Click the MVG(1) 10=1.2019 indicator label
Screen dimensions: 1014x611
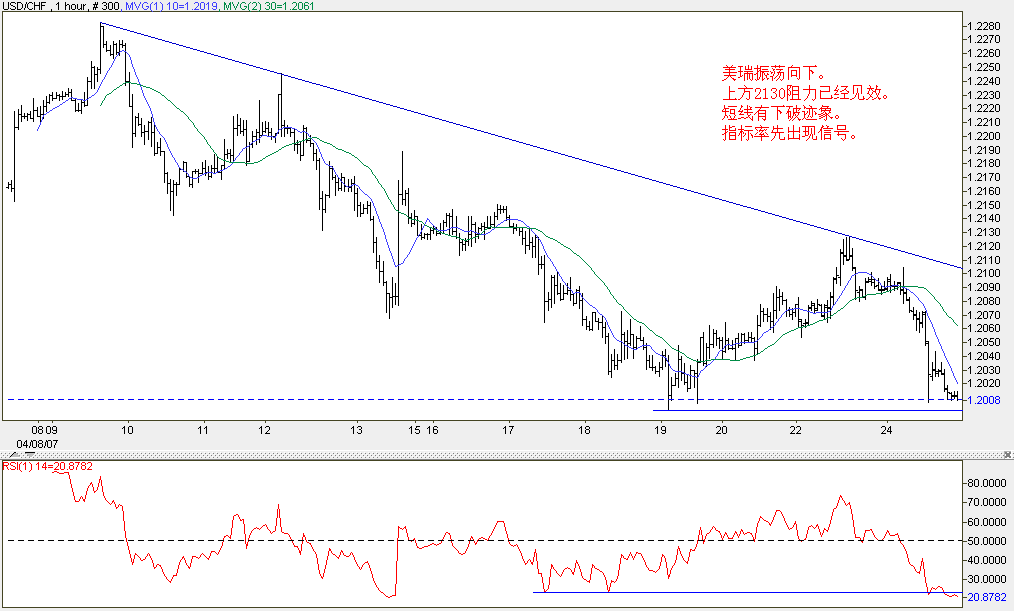click(x=171, y=6)
